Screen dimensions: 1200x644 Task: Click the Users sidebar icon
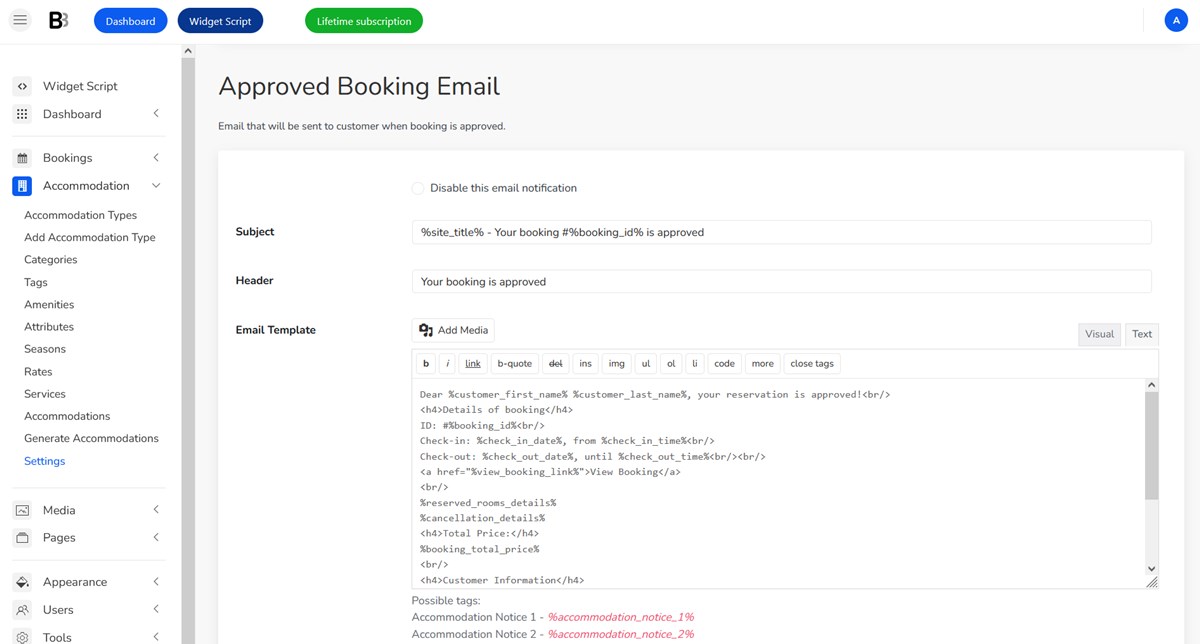pyautogui.click(x=22, y=609)
